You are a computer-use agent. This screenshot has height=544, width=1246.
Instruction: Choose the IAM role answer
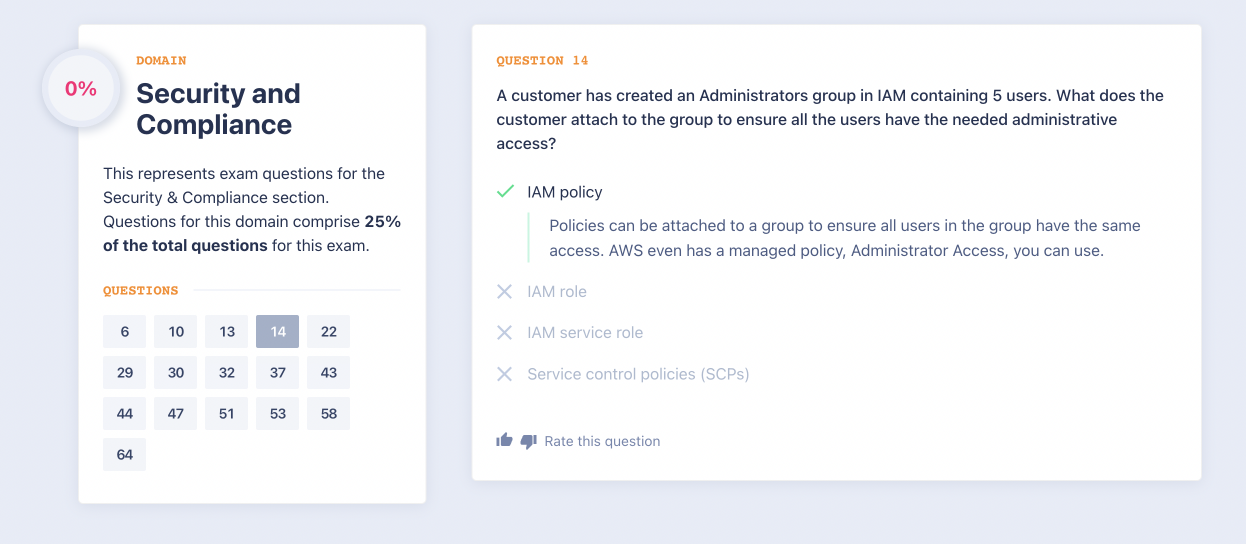(x=557, y=292)
